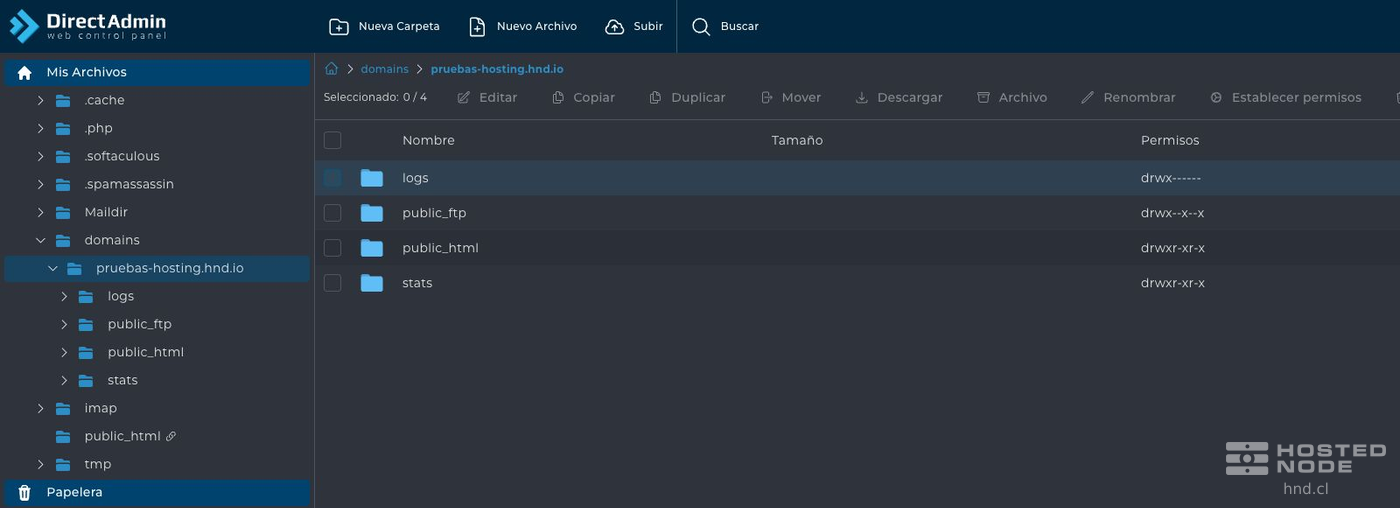1400x508 pixels.
Task: Click the Subir cloud upload icon
Action: [615, 27]
